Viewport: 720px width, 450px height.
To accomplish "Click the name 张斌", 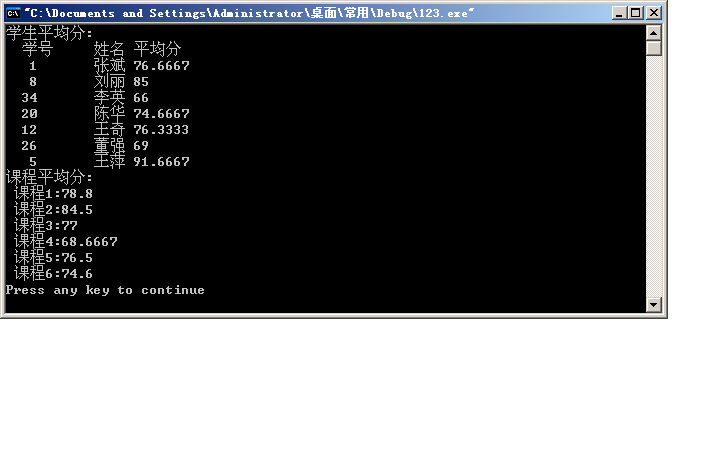I will pyautogui.click(x=109, y=65).
